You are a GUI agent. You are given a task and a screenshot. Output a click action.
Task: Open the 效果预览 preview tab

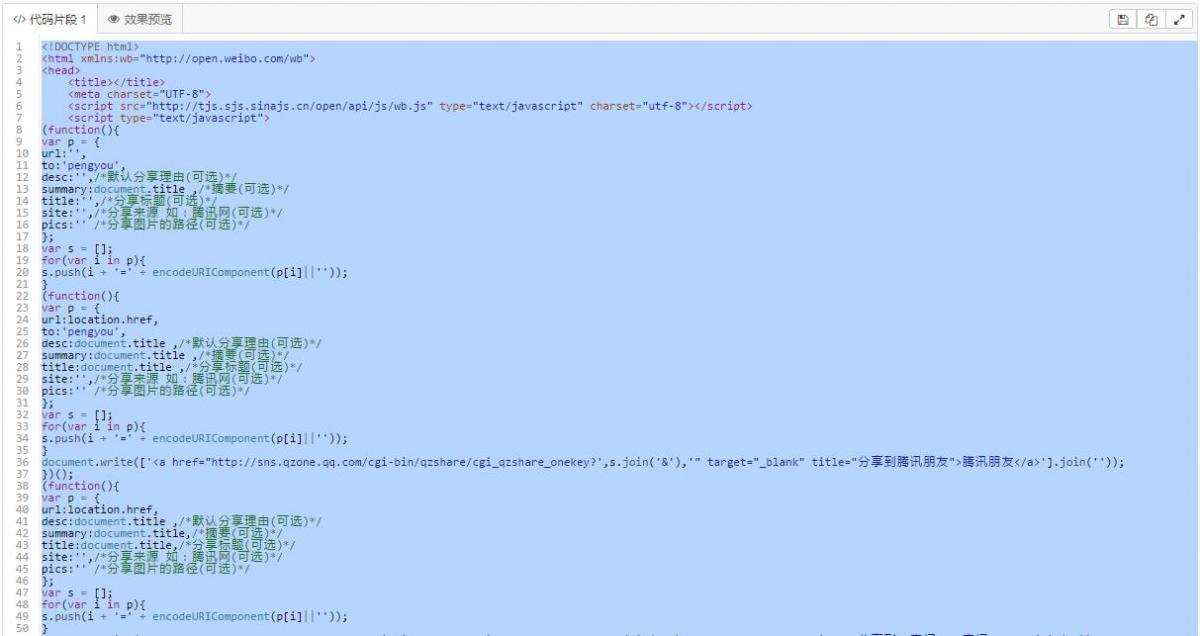coord(138,19)
